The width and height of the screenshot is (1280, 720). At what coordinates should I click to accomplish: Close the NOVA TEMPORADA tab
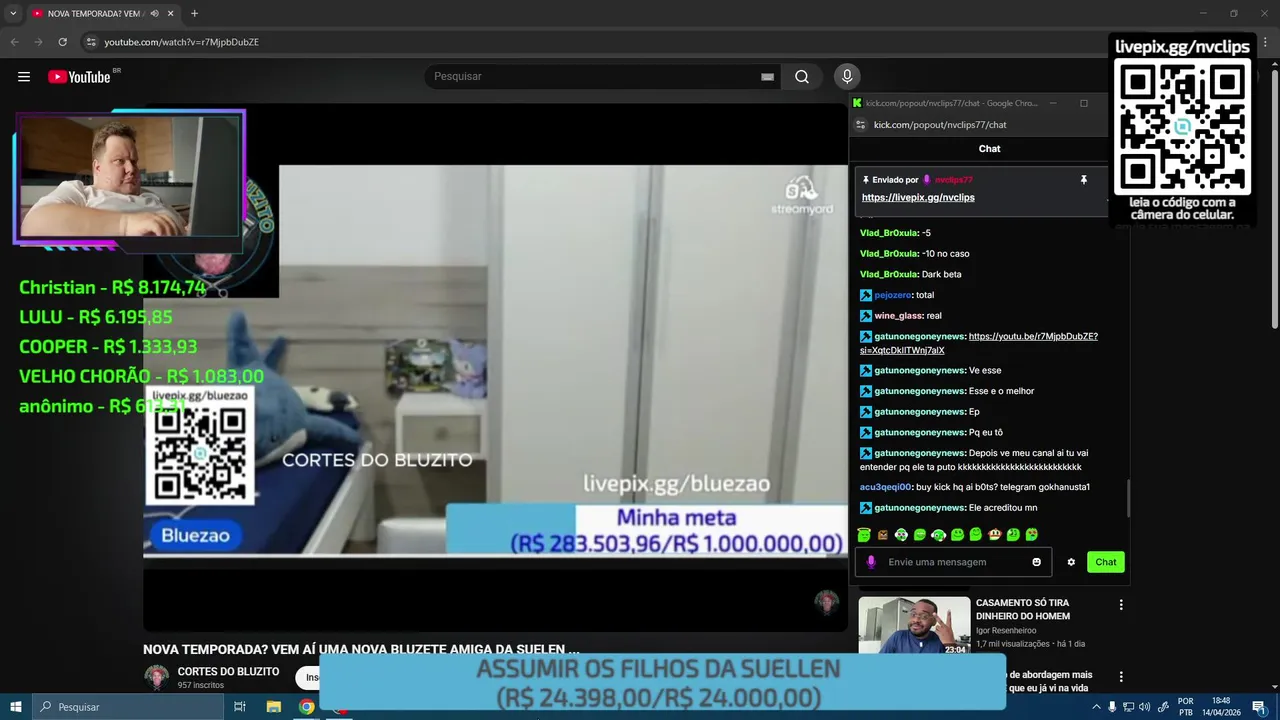point(170,13)
